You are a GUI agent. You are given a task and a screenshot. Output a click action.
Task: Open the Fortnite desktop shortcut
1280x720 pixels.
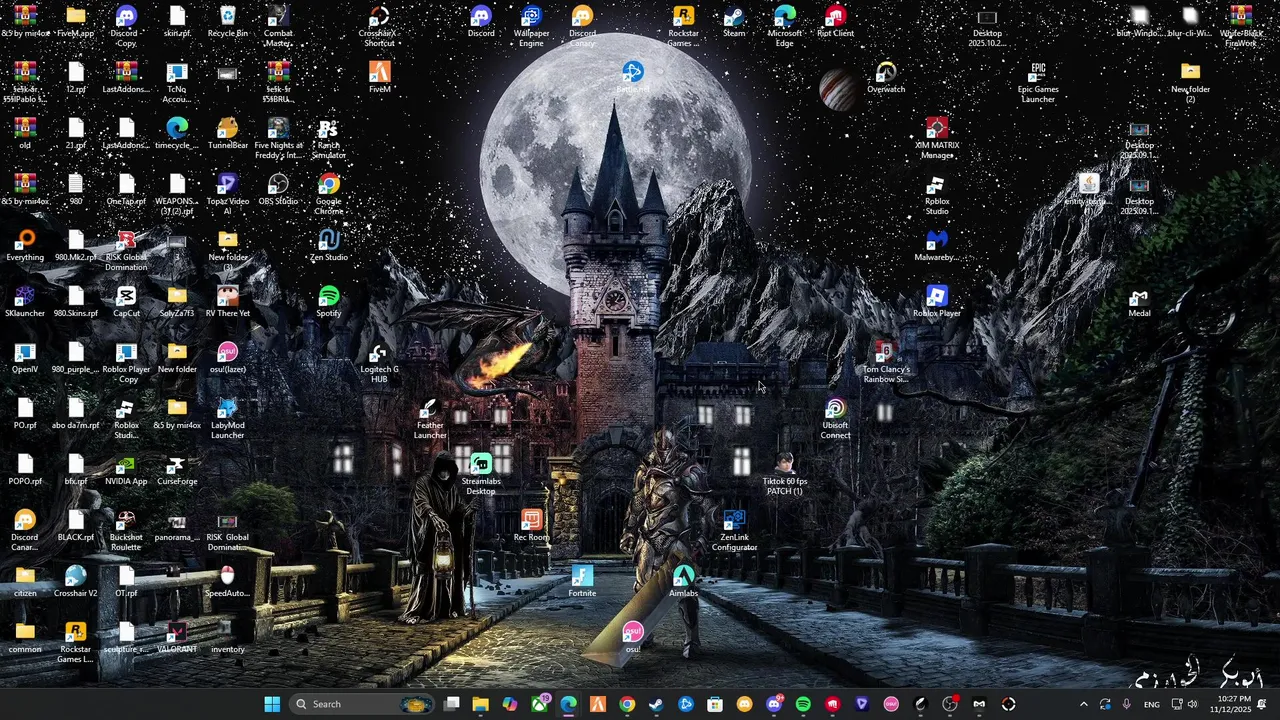coord(582,582)
